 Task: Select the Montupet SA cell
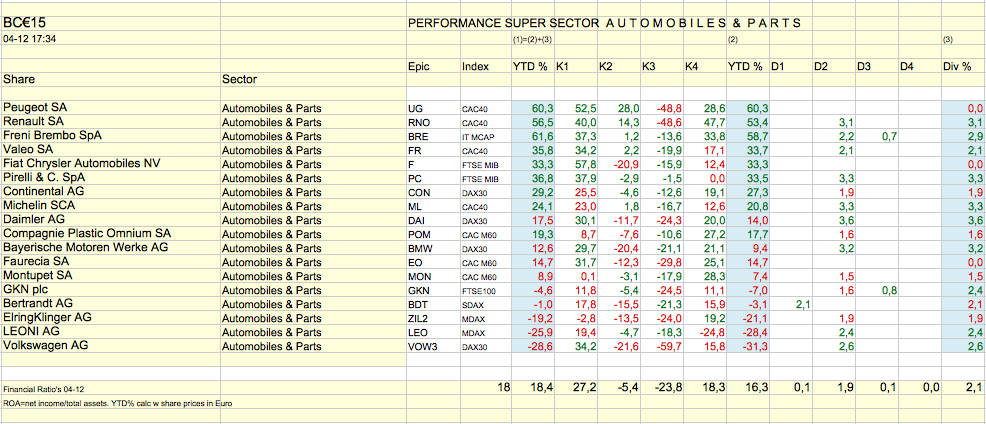point(110,275)
